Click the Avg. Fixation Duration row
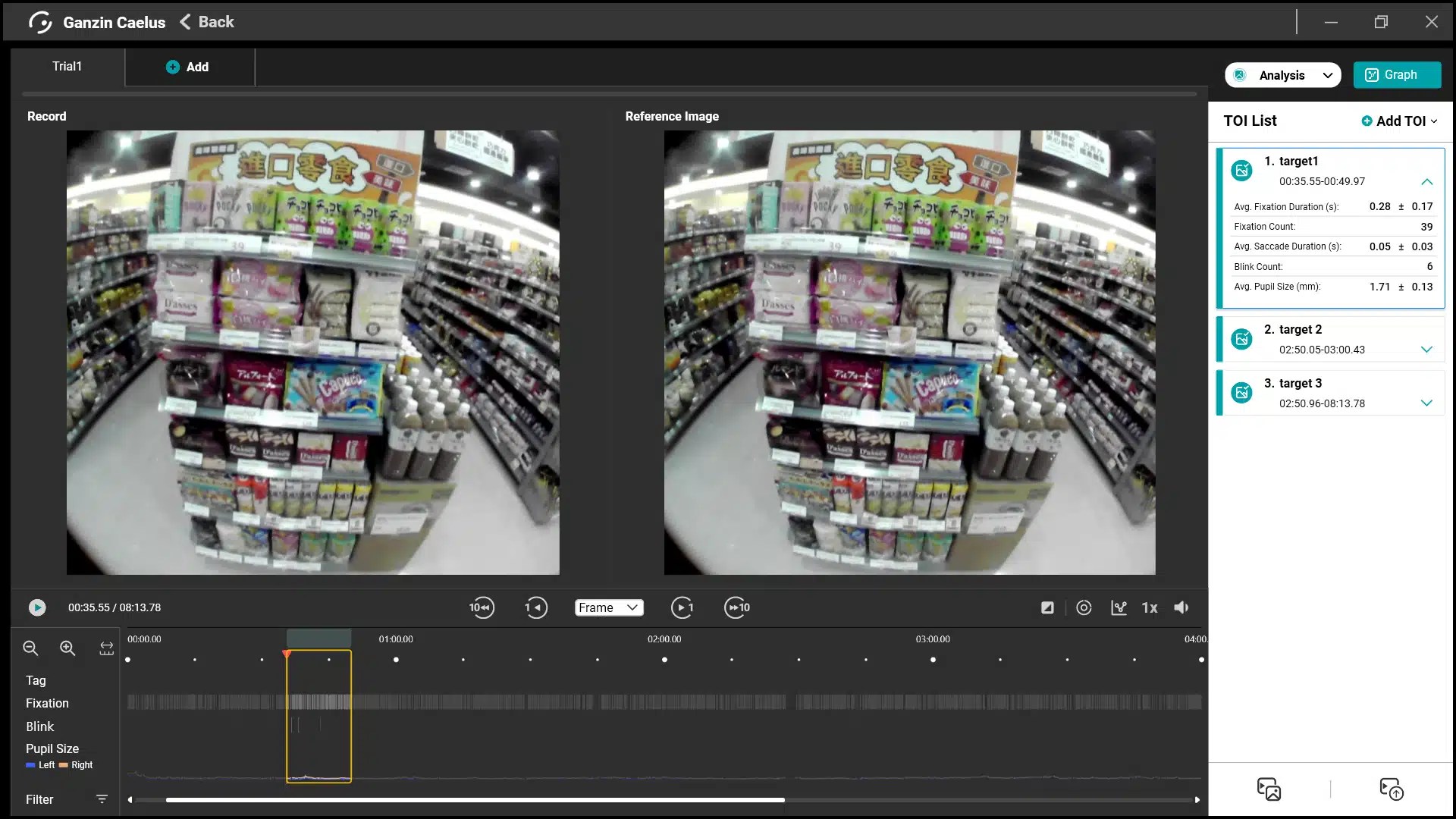 click(1333, 206)
